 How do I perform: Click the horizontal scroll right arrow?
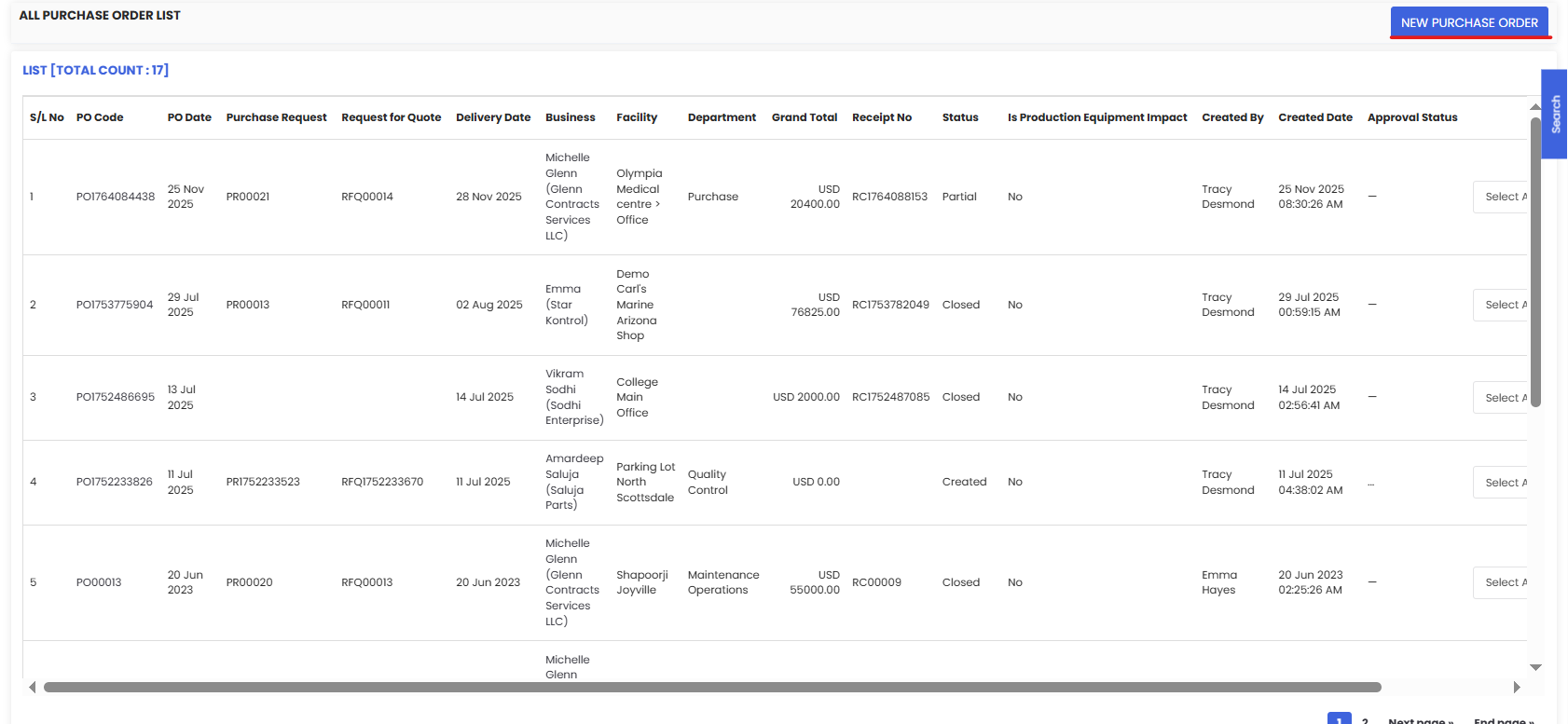point(1517,688)
